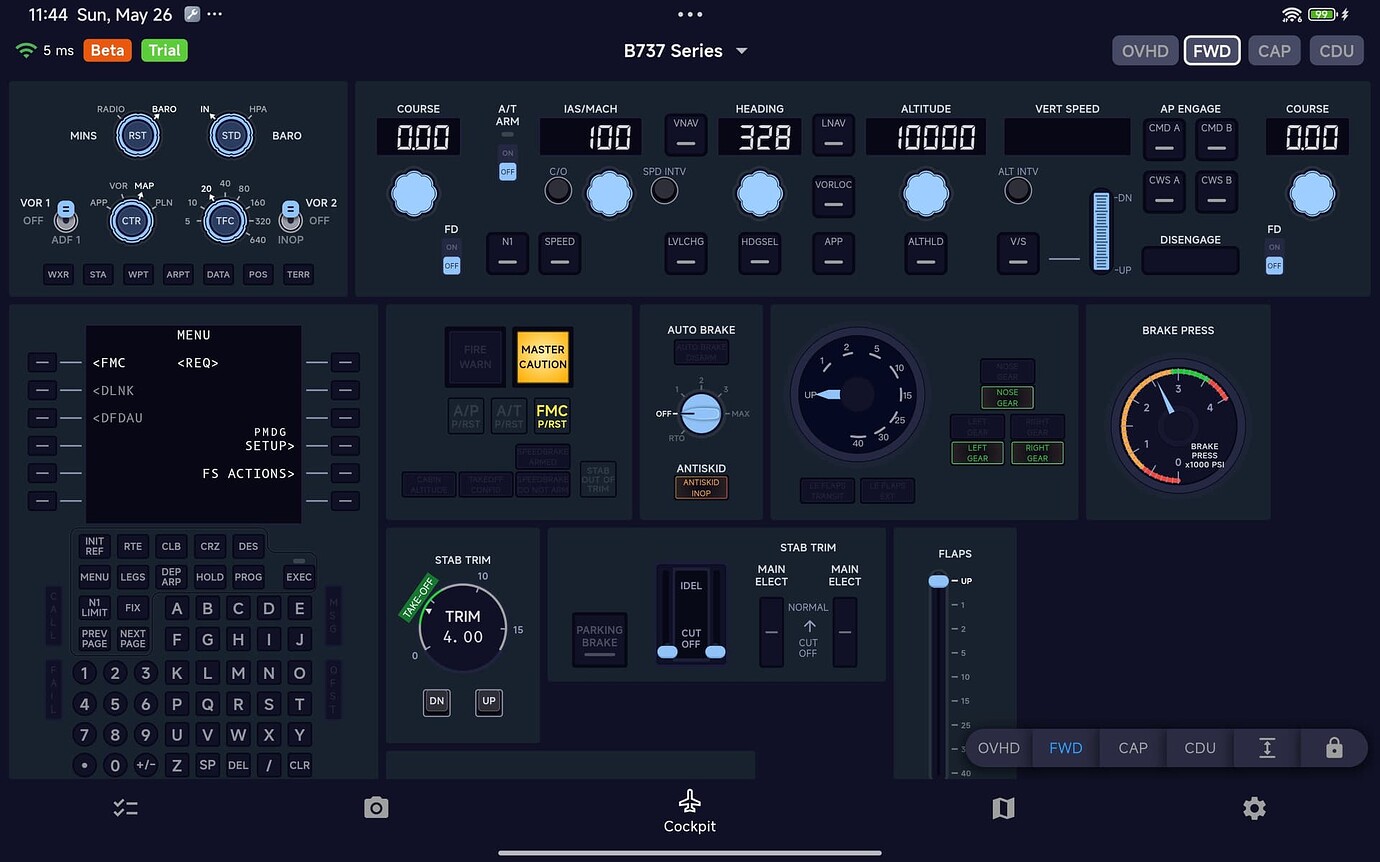The width and height of the screenshot is (1380, 862).
Task: Open the map view icon
Action: point(1003,807)
